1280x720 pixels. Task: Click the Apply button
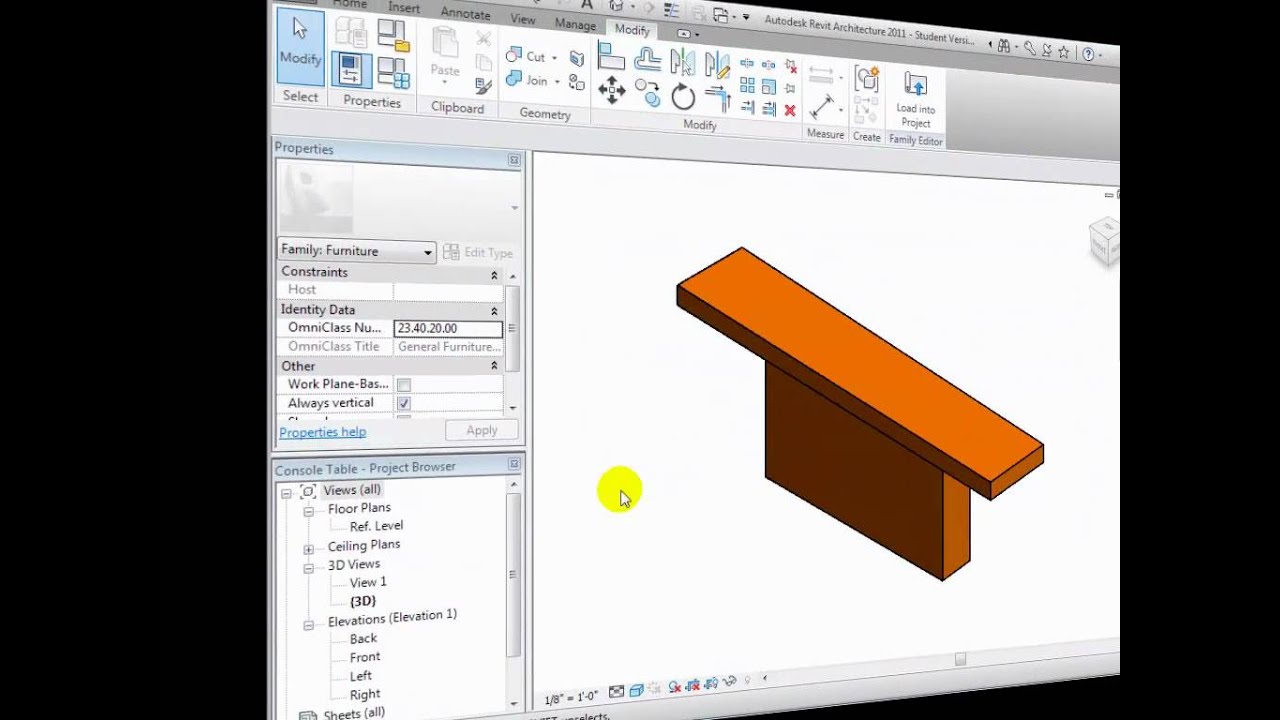coord(482,430)
